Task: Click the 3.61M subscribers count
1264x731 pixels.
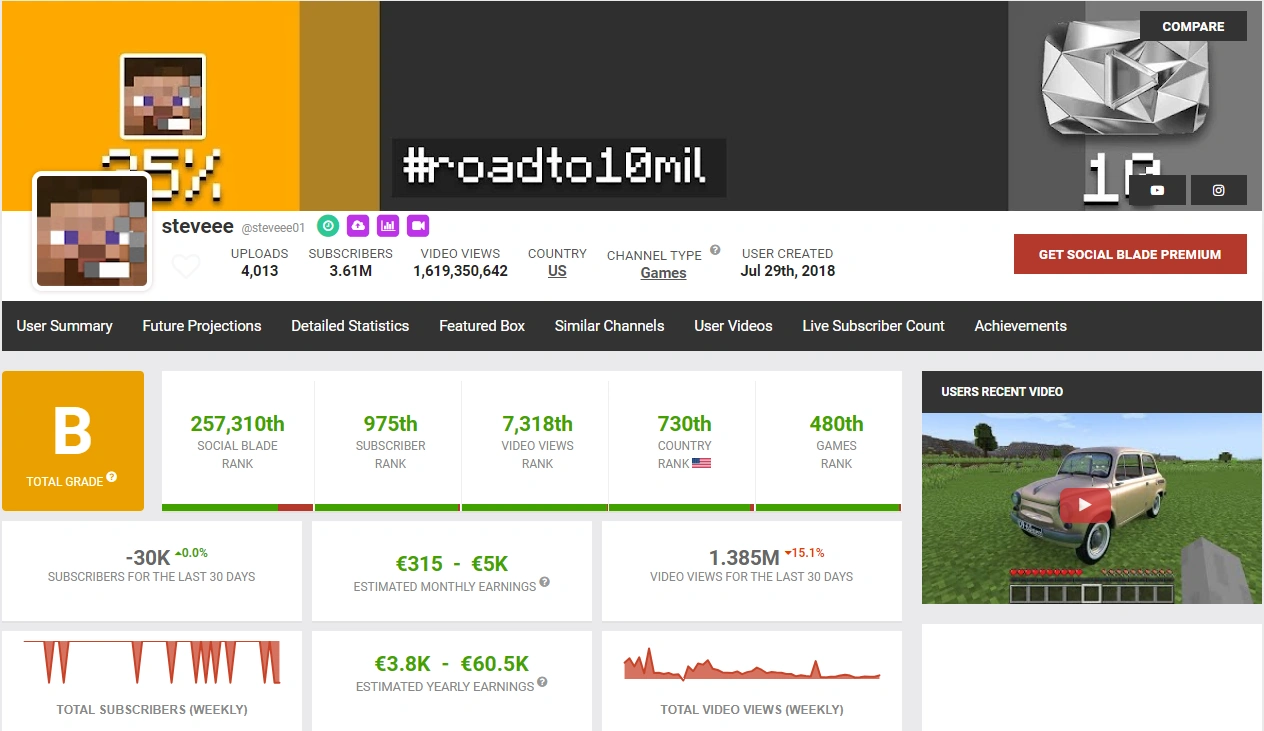Action: [x=350, y=271]
